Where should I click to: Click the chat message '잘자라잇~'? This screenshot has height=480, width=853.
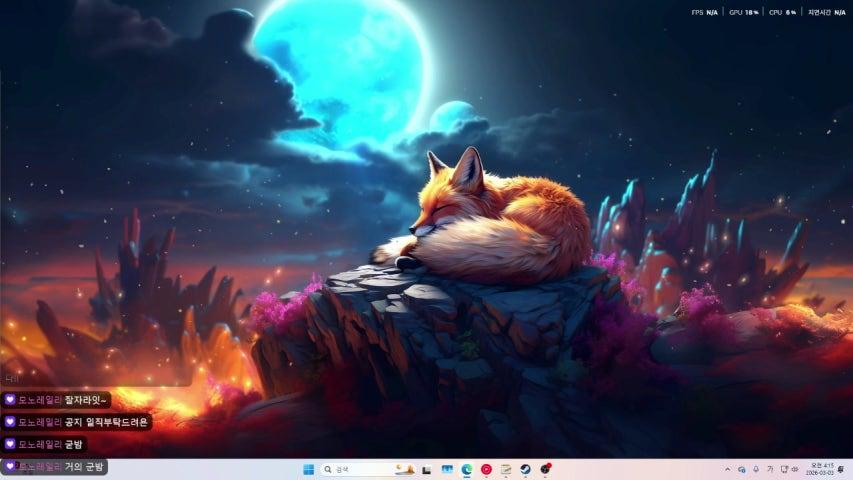(x=86, y=400)
